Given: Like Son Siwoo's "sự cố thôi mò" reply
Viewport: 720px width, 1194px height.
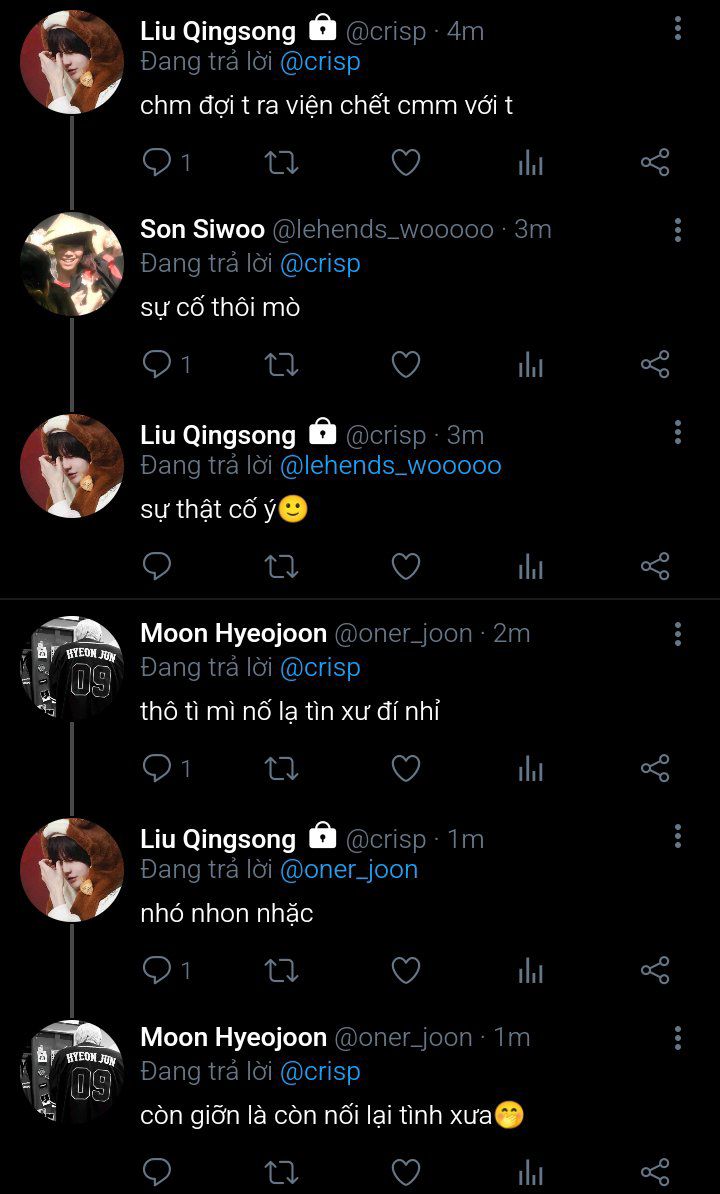Looking at the screenshot, I should pos(405,365).
